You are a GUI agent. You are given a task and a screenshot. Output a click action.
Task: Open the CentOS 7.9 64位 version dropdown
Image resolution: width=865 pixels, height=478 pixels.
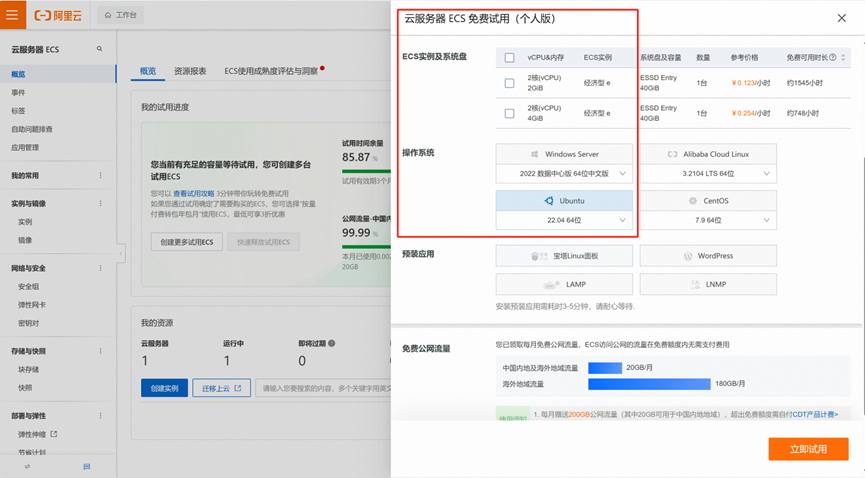pos(708,220)
